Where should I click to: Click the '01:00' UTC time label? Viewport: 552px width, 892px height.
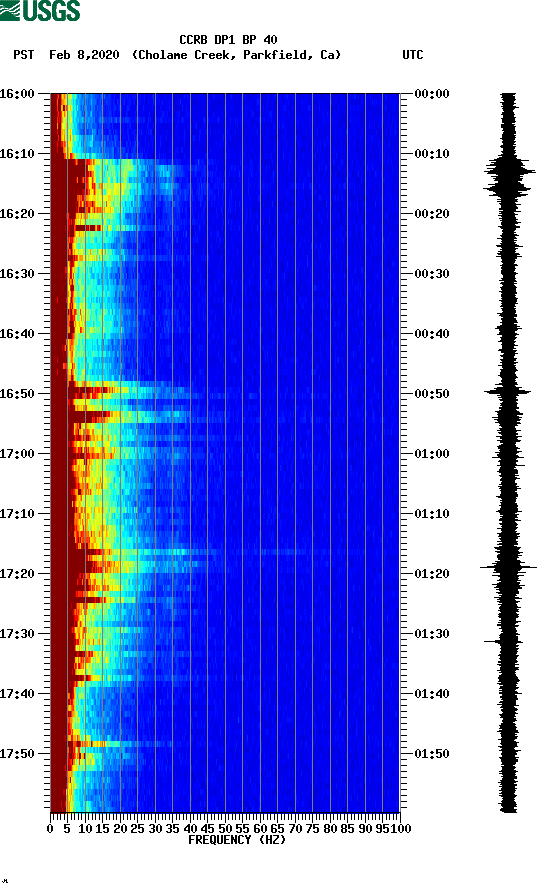pyautogui.click(x=432, y=453)
